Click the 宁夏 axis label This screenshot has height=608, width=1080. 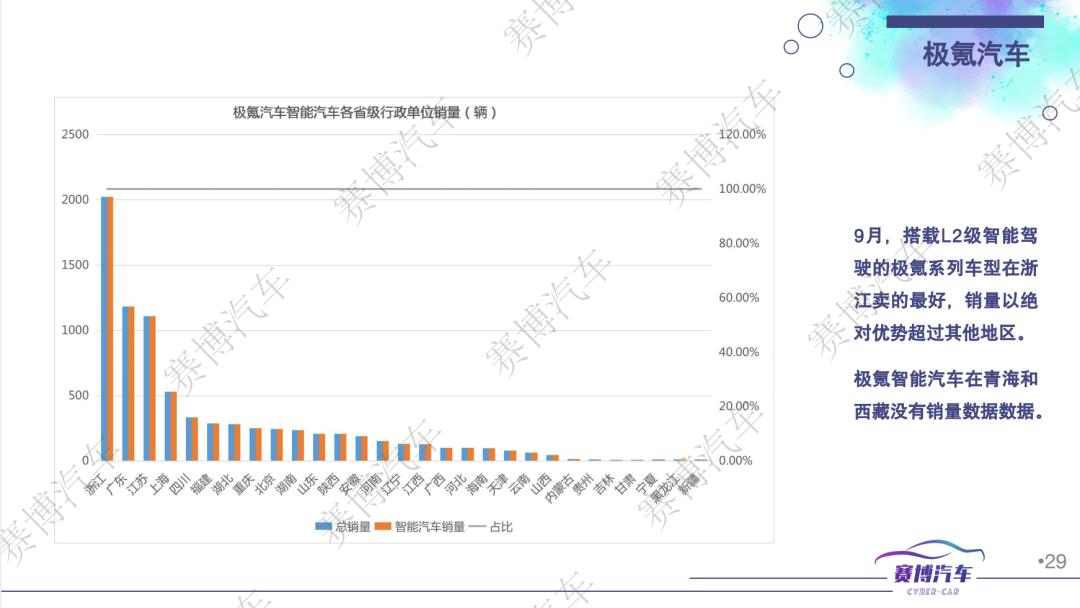click(648, 483)
